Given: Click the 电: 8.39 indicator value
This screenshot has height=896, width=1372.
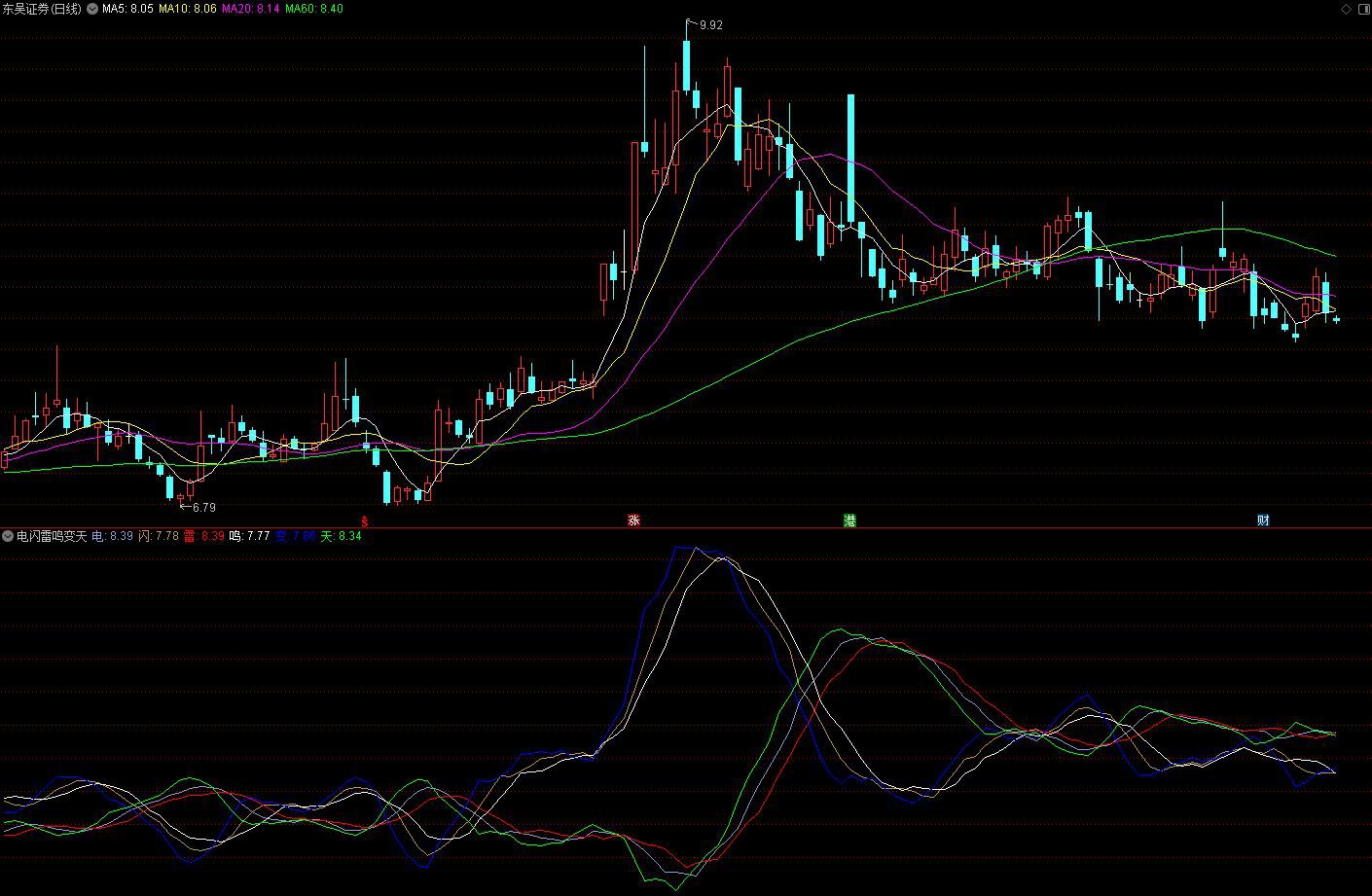Looking at the screenshot, I should point(112,536).
